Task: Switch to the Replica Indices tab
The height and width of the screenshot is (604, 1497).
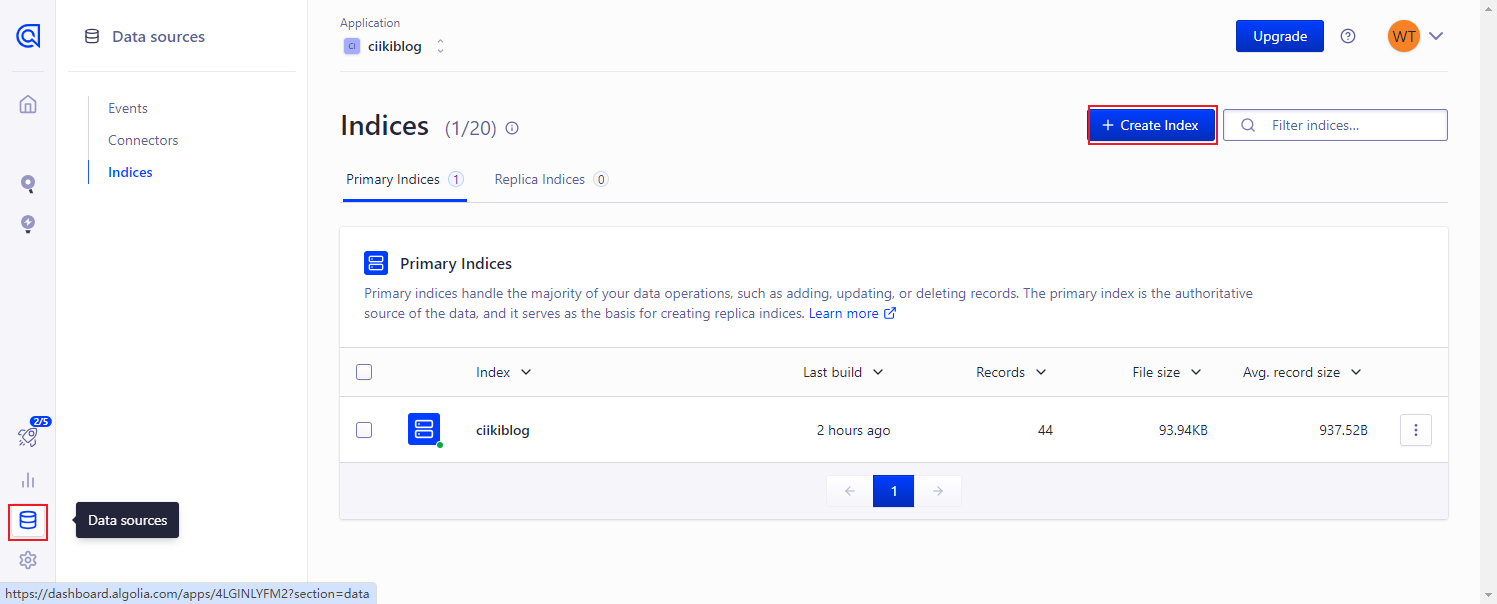Action: coord(551,180)
